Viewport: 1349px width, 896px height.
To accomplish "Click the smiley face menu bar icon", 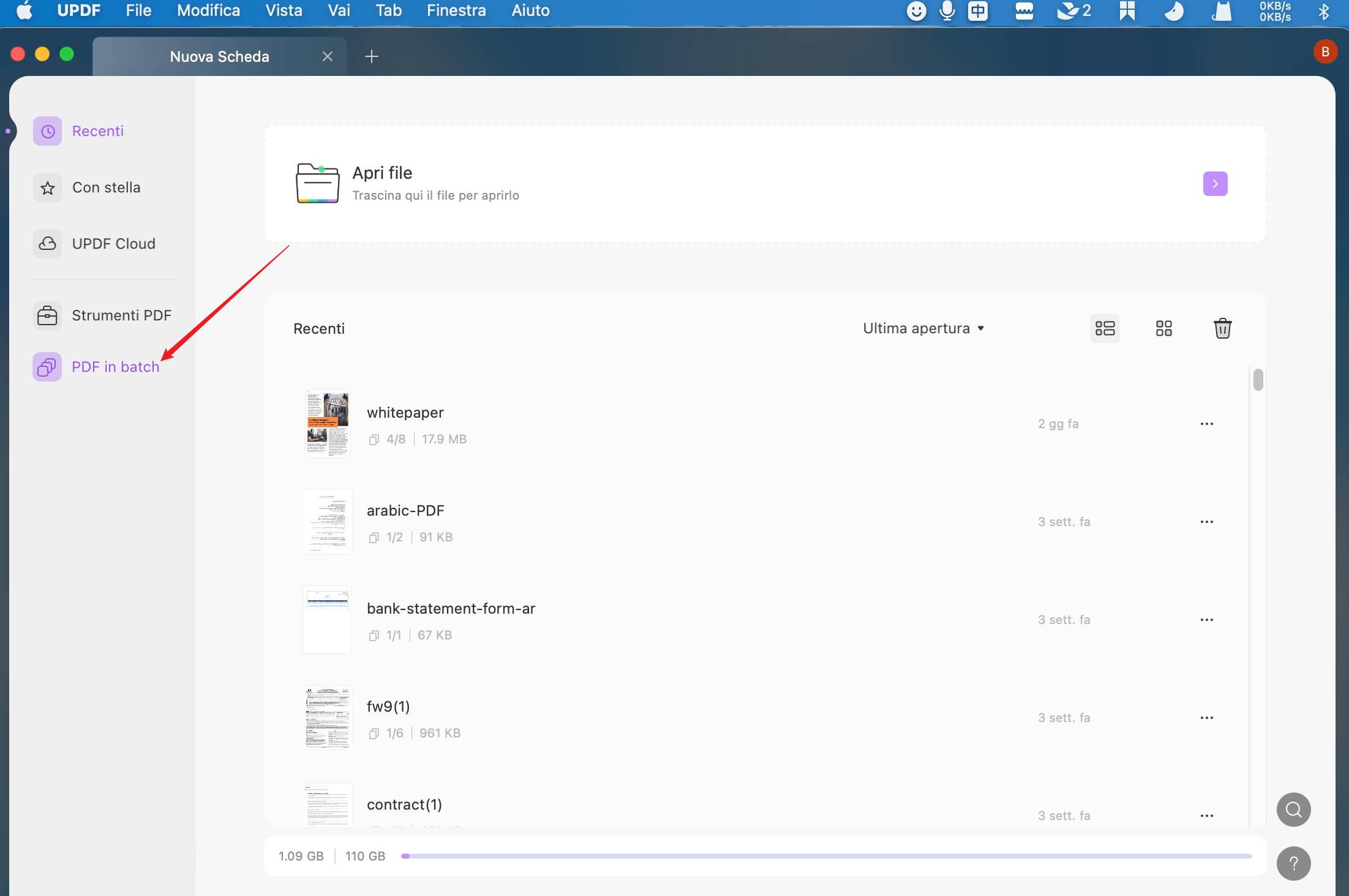I will pos(916,10).
